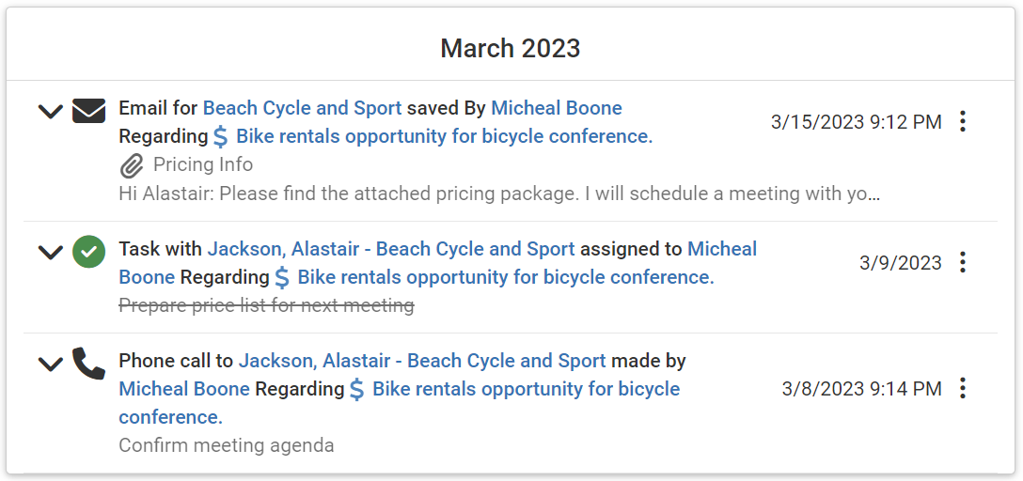Click the phone call icon

click(89, 363)
